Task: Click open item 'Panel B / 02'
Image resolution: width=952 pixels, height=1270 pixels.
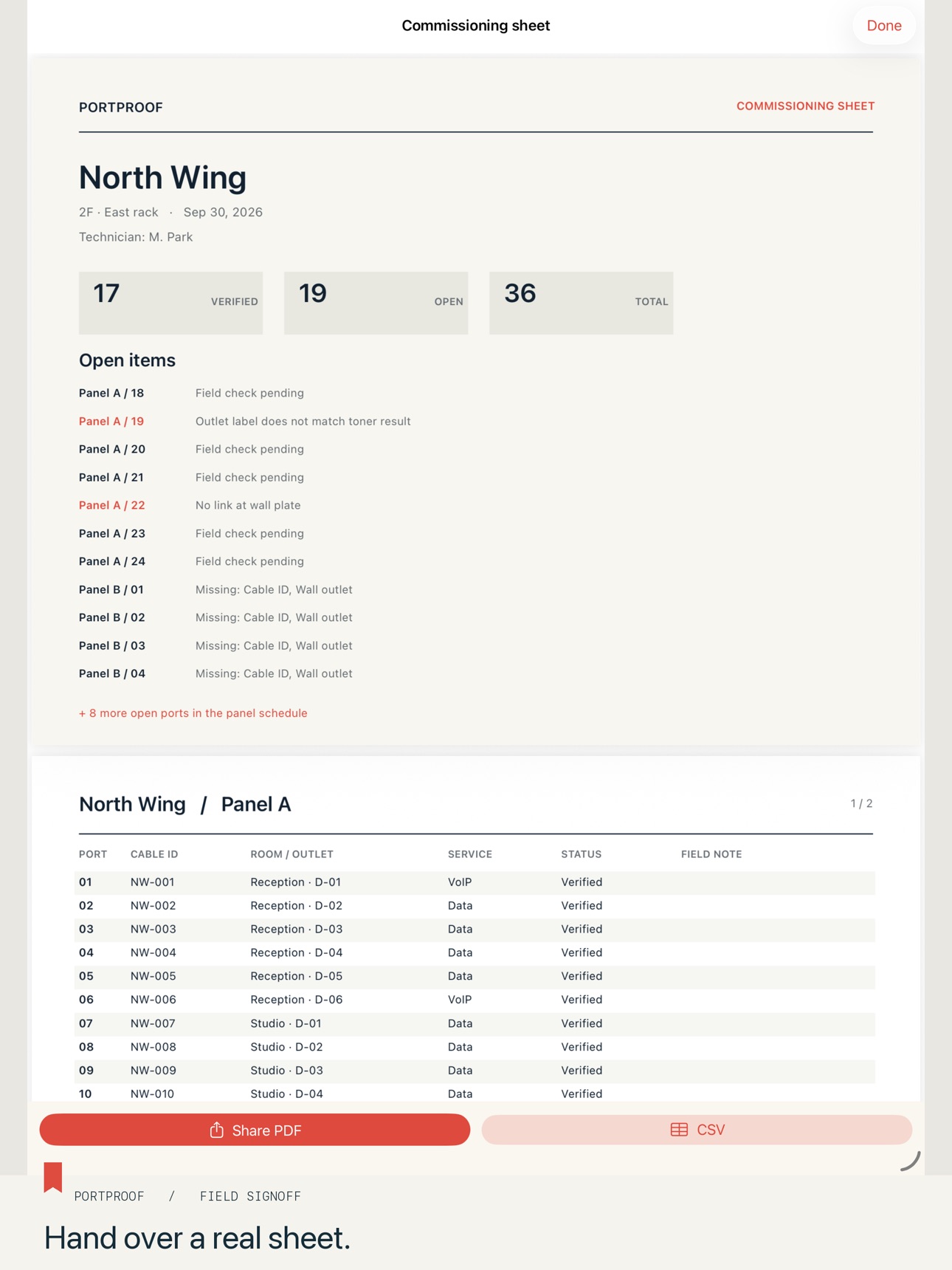Action: point(112,617)
